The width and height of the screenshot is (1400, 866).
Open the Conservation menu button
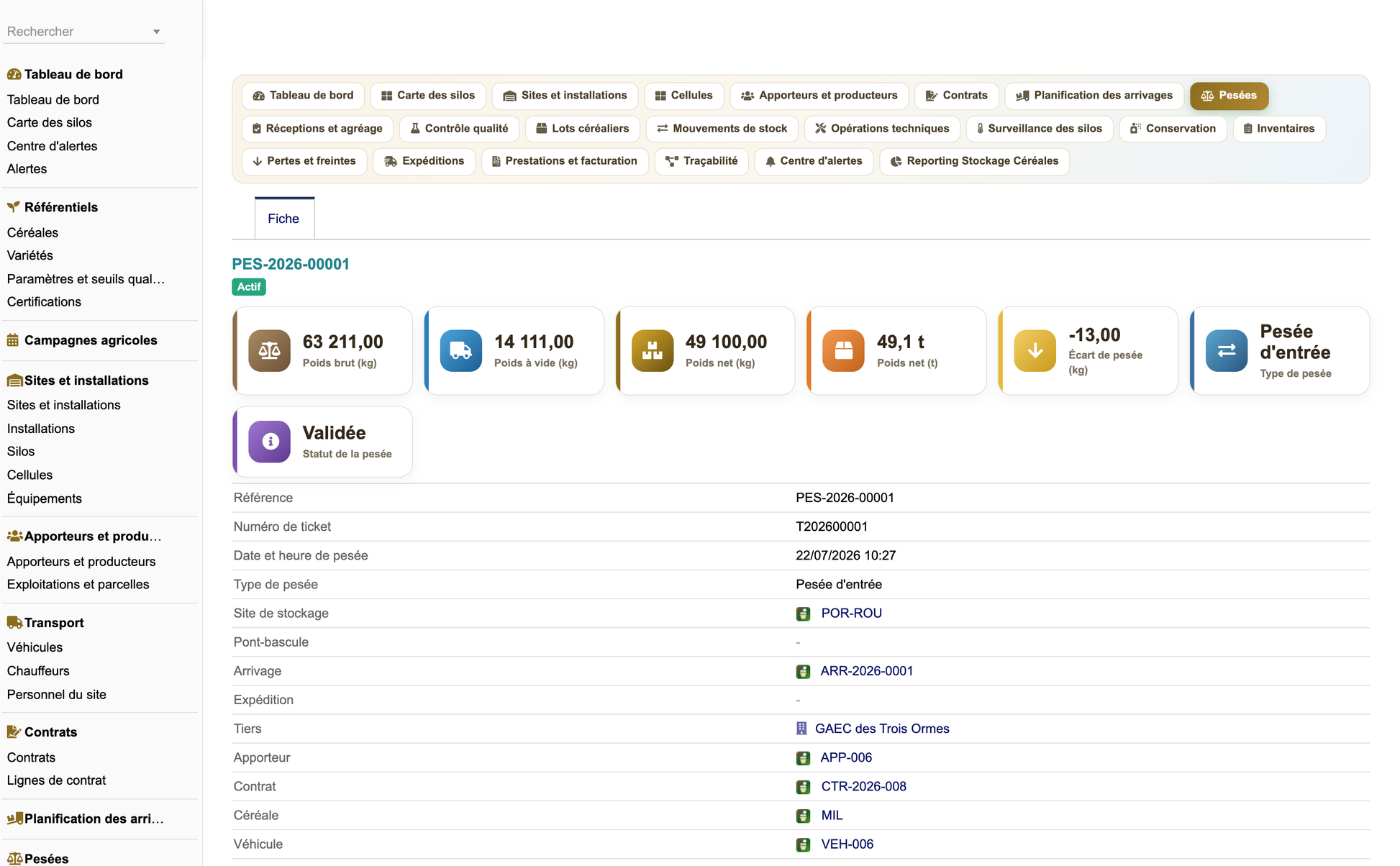(x=1173, y=129)
